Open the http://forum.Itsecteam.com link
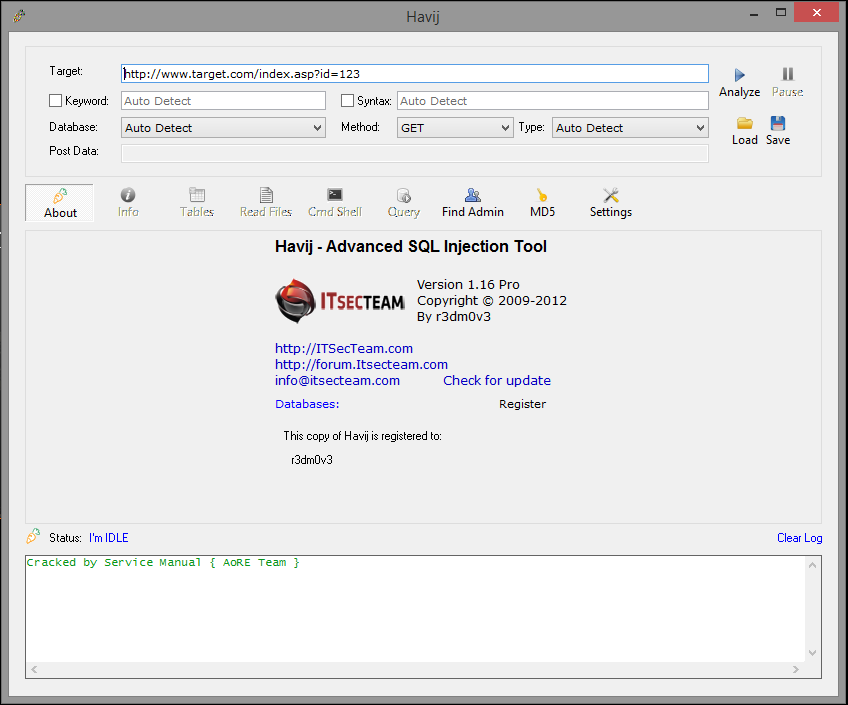848x705 pixels. [361, 364]
